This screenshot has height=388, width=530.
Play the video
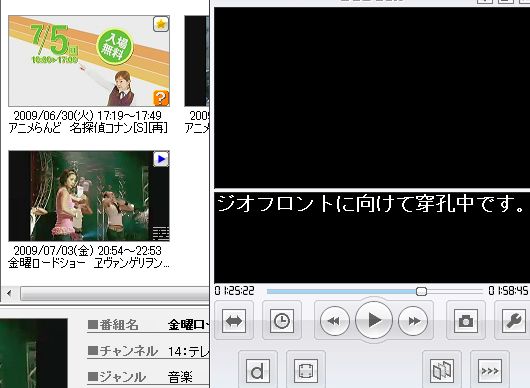pos(374,320)
